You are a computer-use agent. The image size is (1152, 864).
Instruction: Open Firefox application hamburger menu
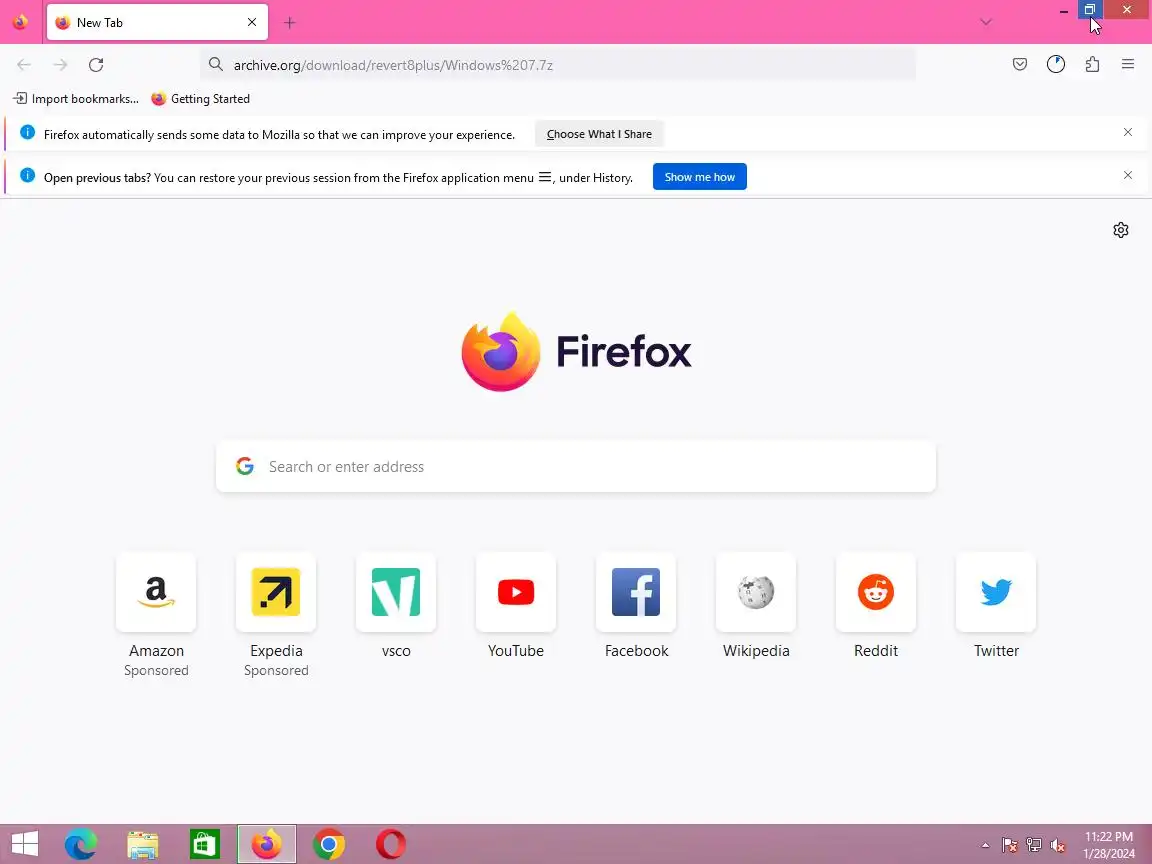click(1128, 65)
